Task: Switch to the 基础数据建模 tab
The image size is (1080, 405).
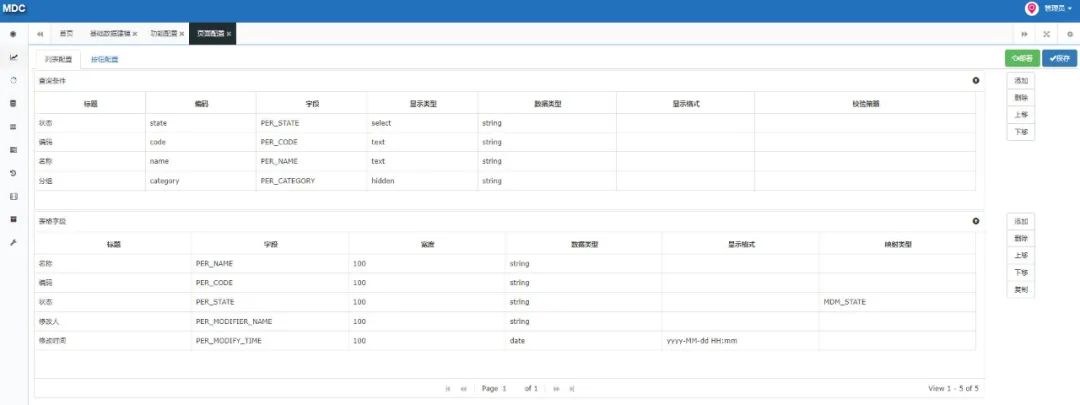Action: 110,33
